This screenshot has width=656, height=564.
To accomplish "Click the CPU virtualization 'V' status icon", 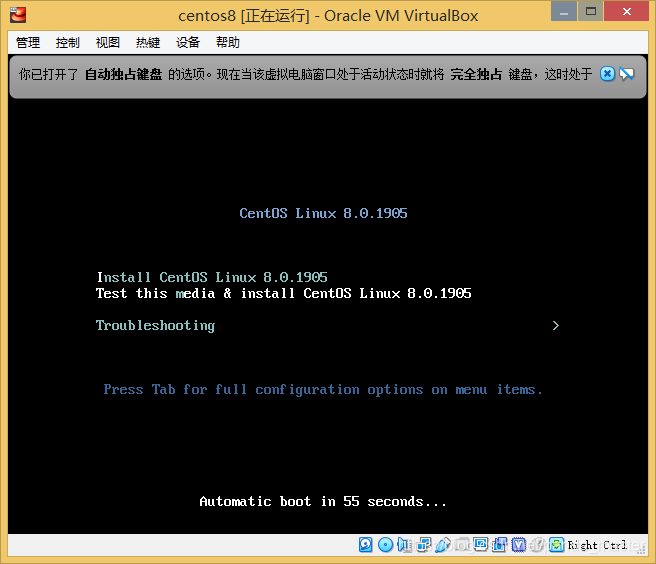I will pos(519,545).
